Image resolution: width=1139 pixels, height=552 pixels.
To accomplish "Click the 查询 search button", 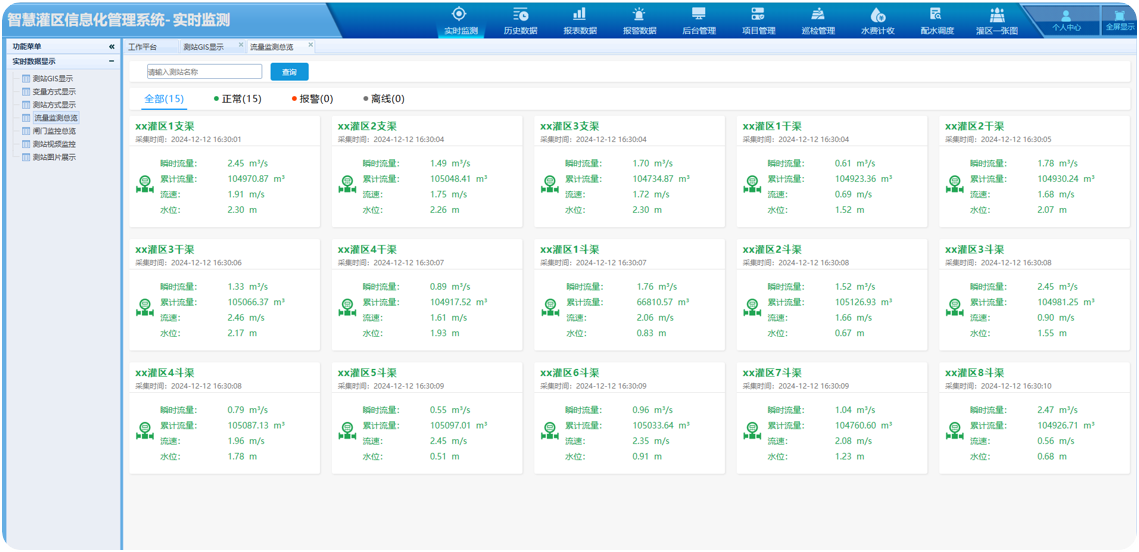I will click(289, 72).
